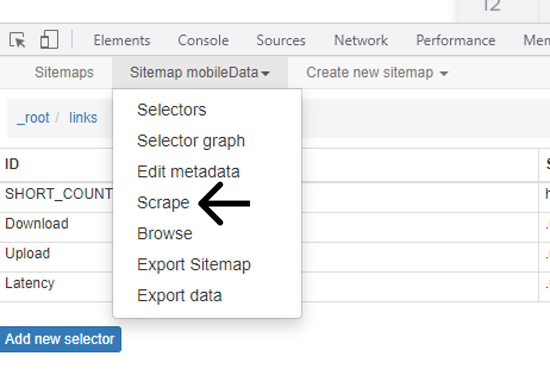Choose Browse from the sitemap menu
Screen dimensions: 550x375
pos(165,233)
